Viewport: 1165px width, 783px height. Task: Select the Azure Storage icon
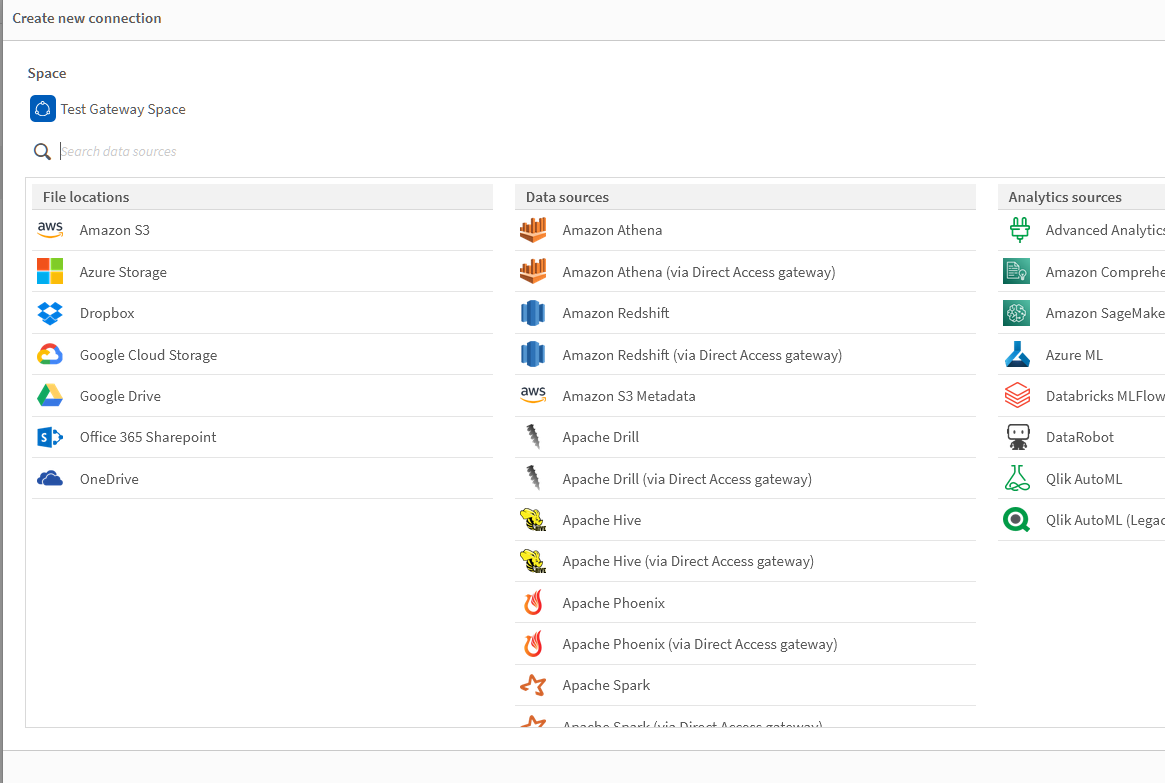(50, 272)
